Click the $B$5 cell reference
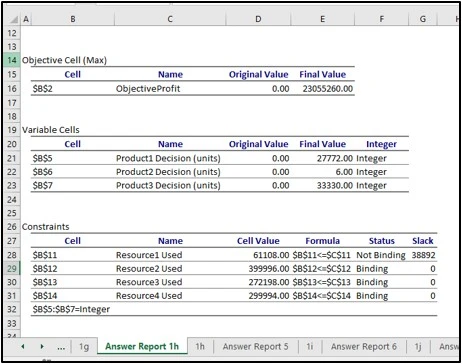462x364 pixels. tap(43, 158)
